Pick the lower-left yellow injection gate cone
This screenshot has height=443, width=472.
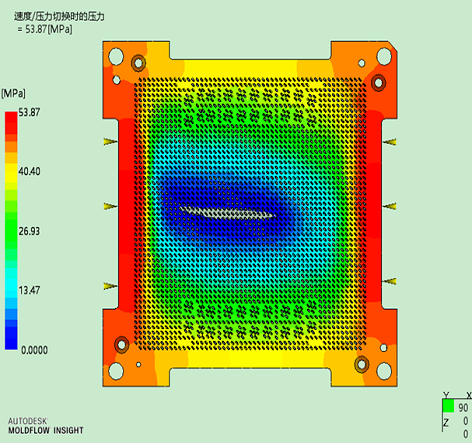click(110, 286)
